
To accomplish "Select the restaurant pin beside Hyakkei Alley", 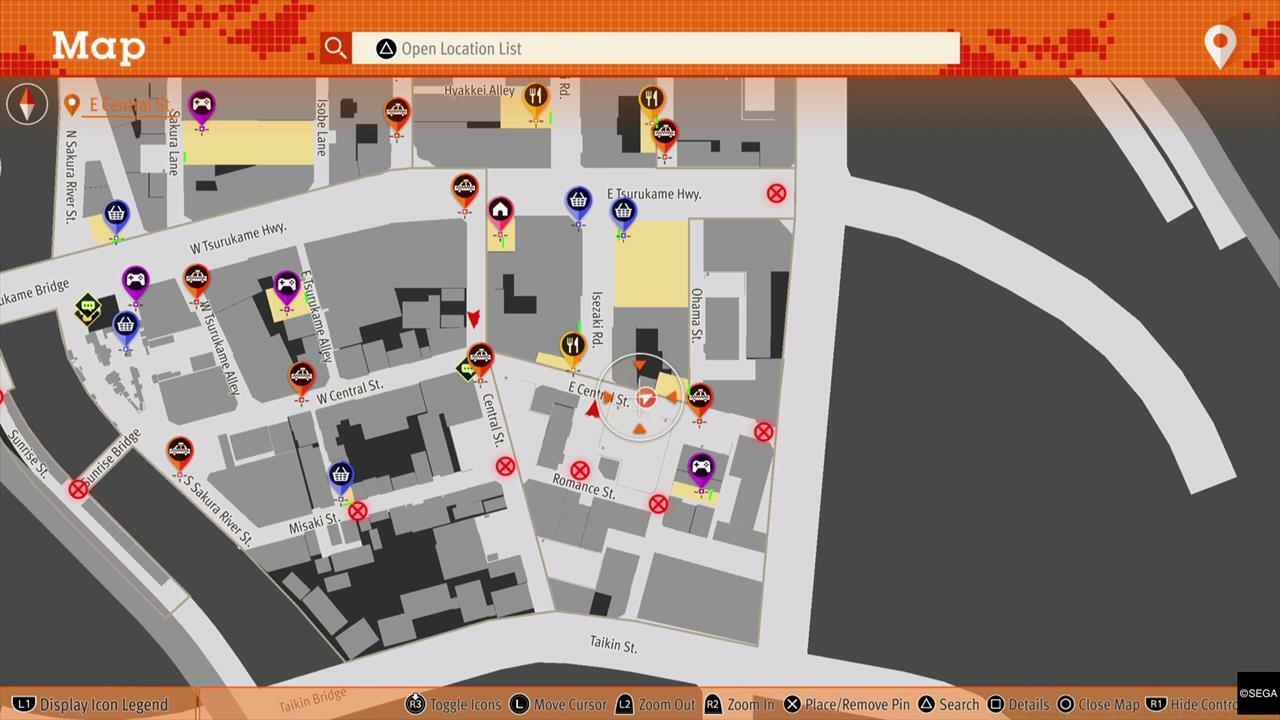I will (536, 96).
